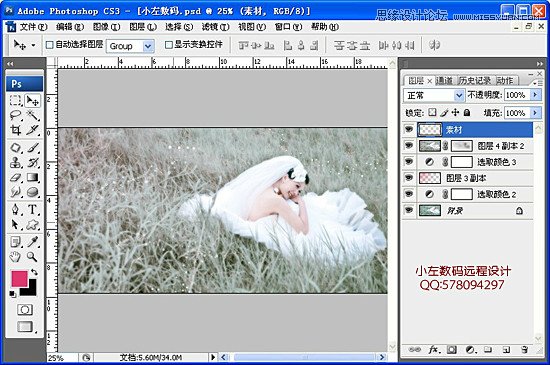Select the Eraser tool
The image size is (550, 365).
15,177
